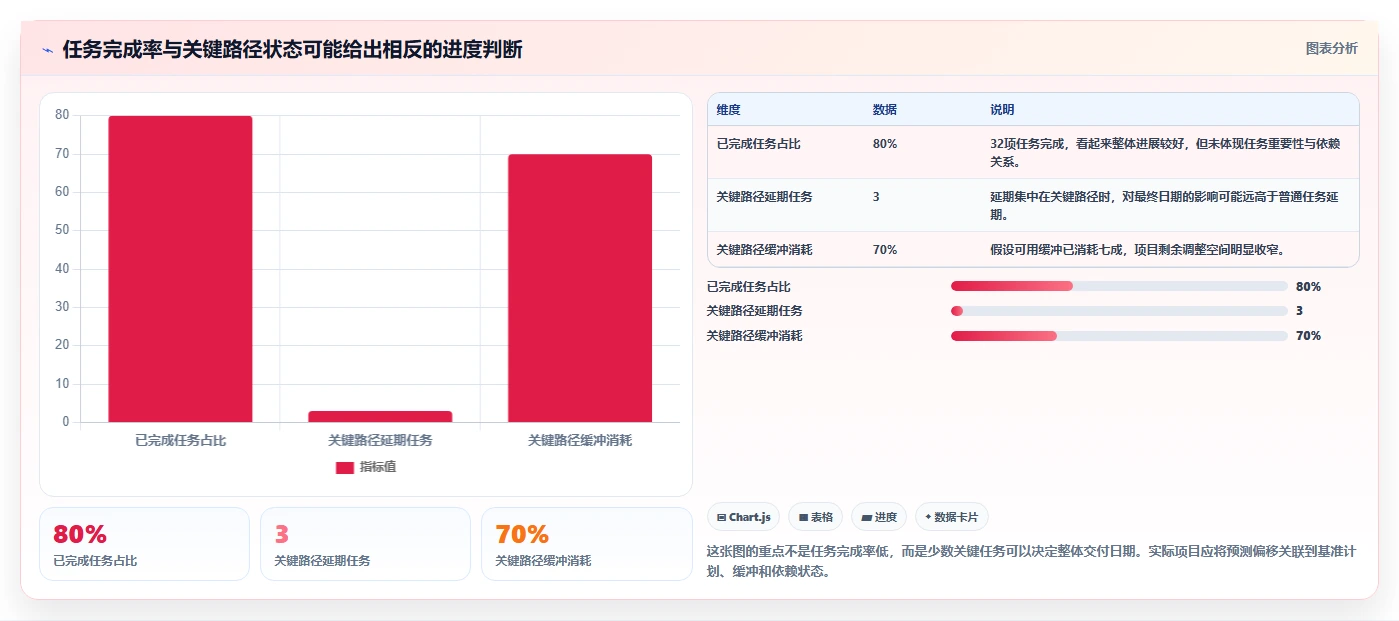Click the lightning icon beside the title
The image size is (1399, 621).
coord(47,50)
